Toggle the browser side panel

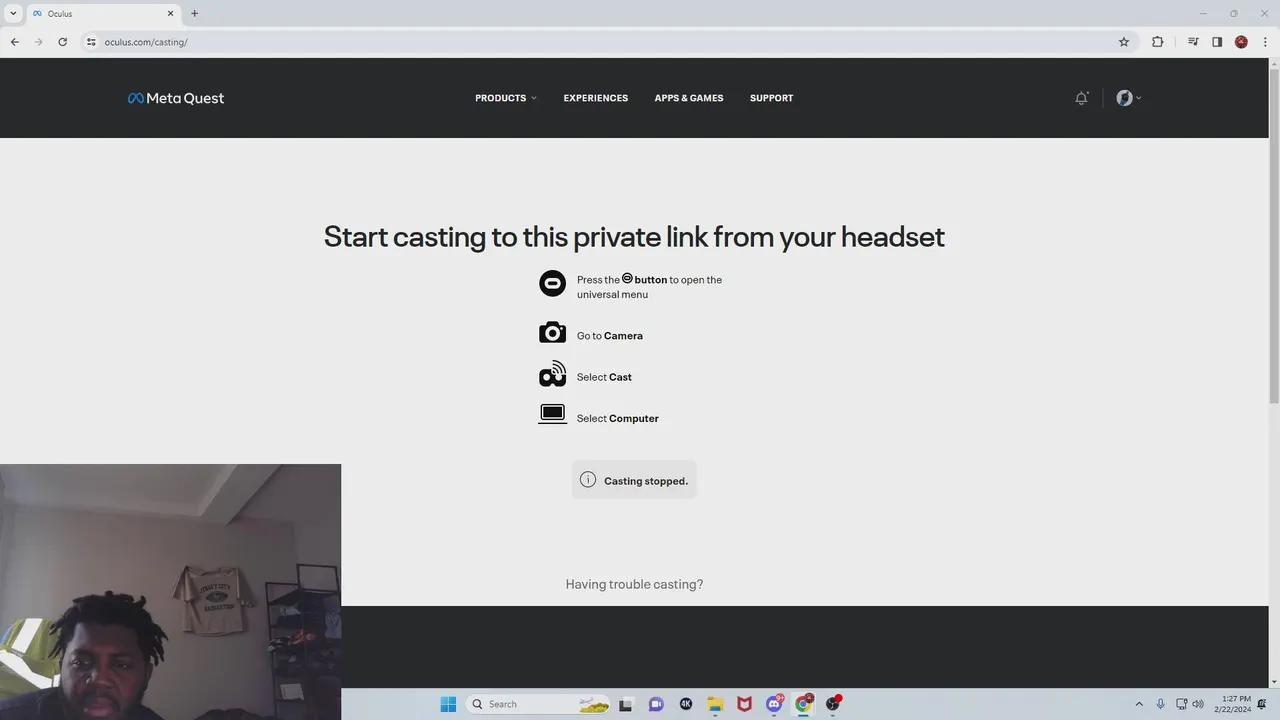tap(1217, 42)
